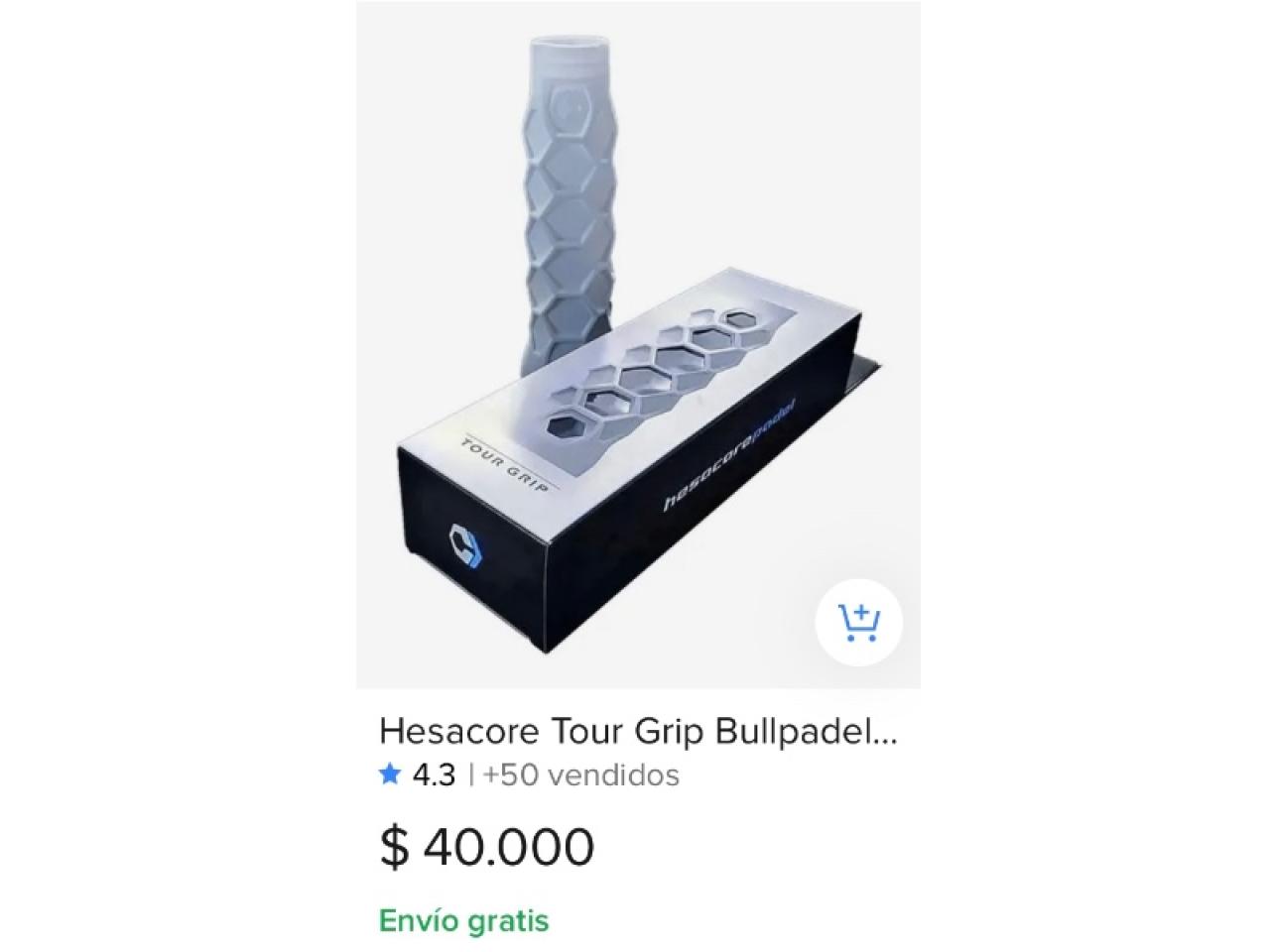Add the Hesacore grip to cart
This screenshot has width=1270, height=952.
point(857,623)
